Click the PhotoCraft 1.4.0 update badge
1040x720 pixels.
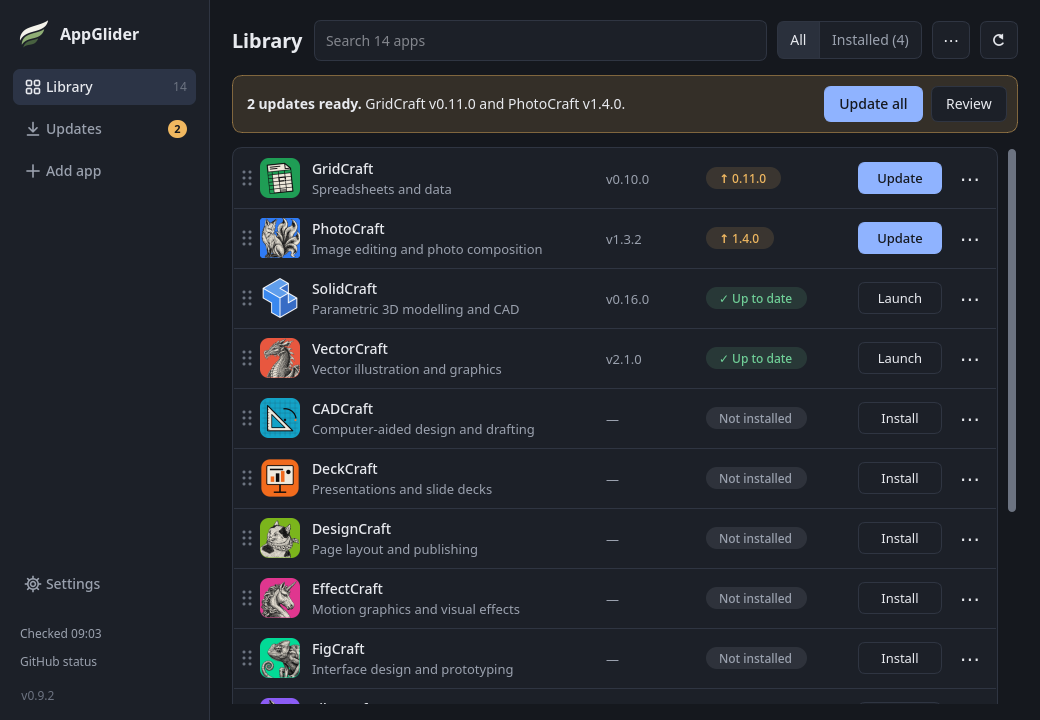tap(740, 238)
